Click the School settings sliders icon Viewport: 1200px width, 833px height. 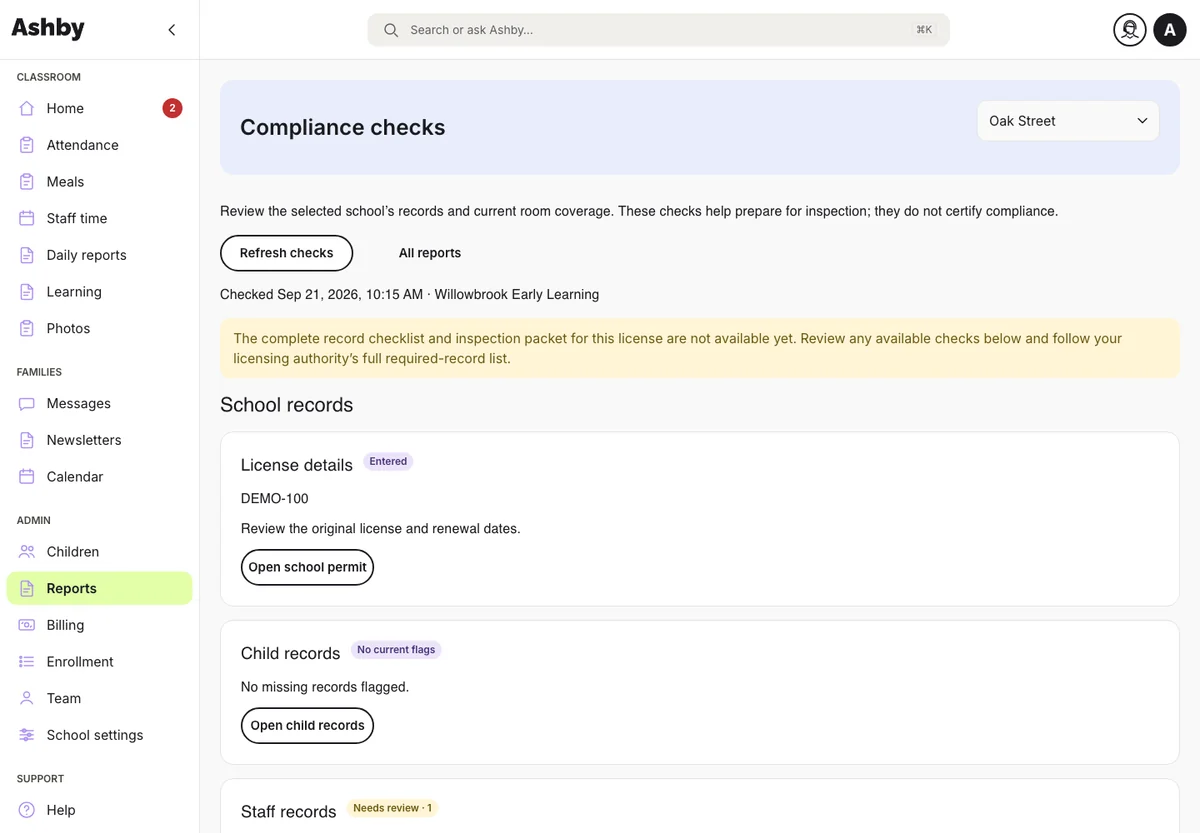coord(27,735)
